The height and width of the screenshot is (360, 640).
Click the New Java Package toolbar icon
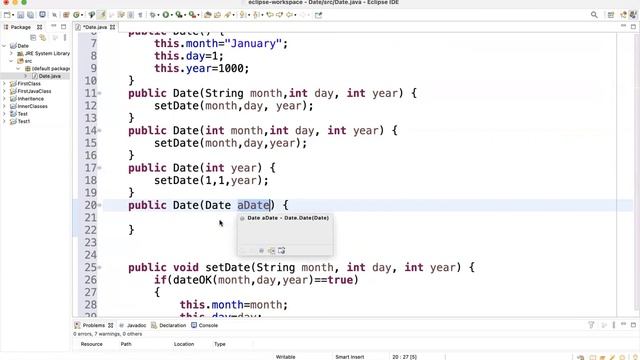(66, 15)
